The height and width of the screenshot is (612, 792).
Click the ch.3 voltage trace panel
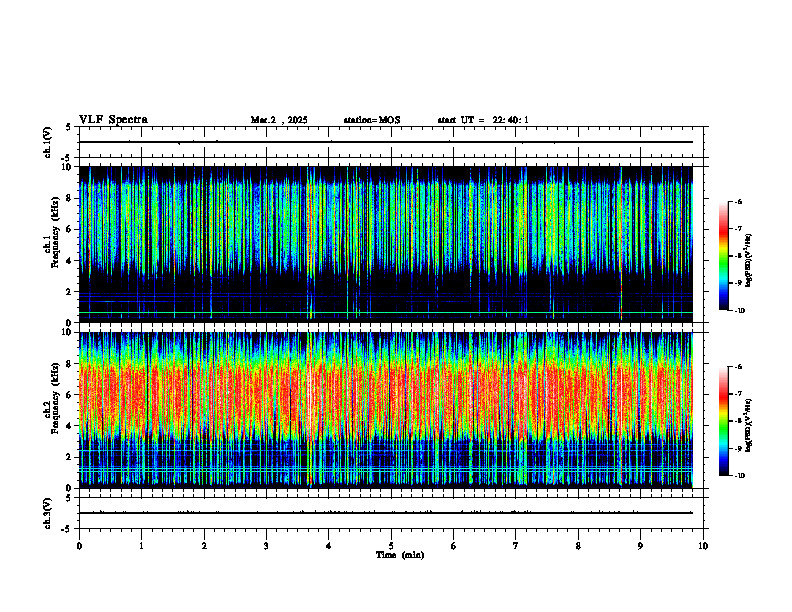[393, 513]
